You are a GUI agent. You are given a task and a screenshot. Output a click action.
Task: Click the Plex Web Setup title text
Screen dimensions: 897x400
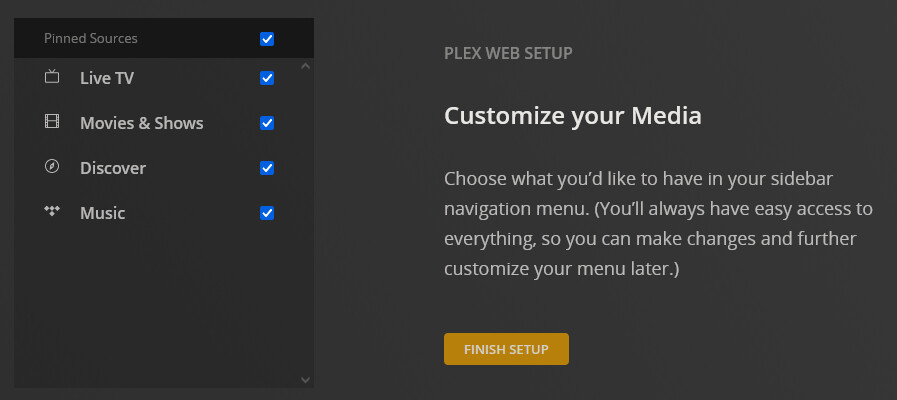pos(508,53)
